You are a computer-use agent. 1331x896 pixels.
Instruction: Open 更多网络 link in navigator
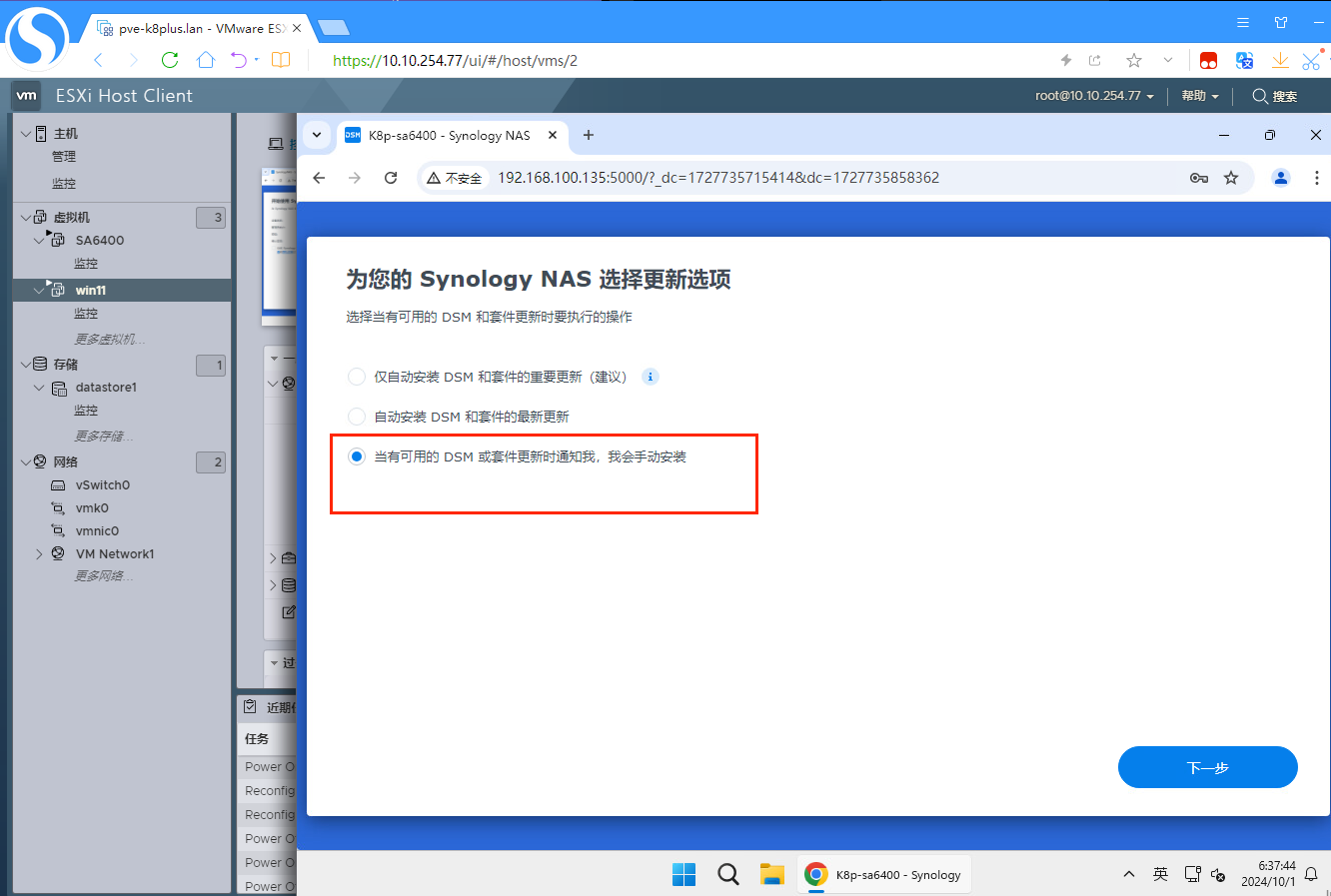[104, 575]
